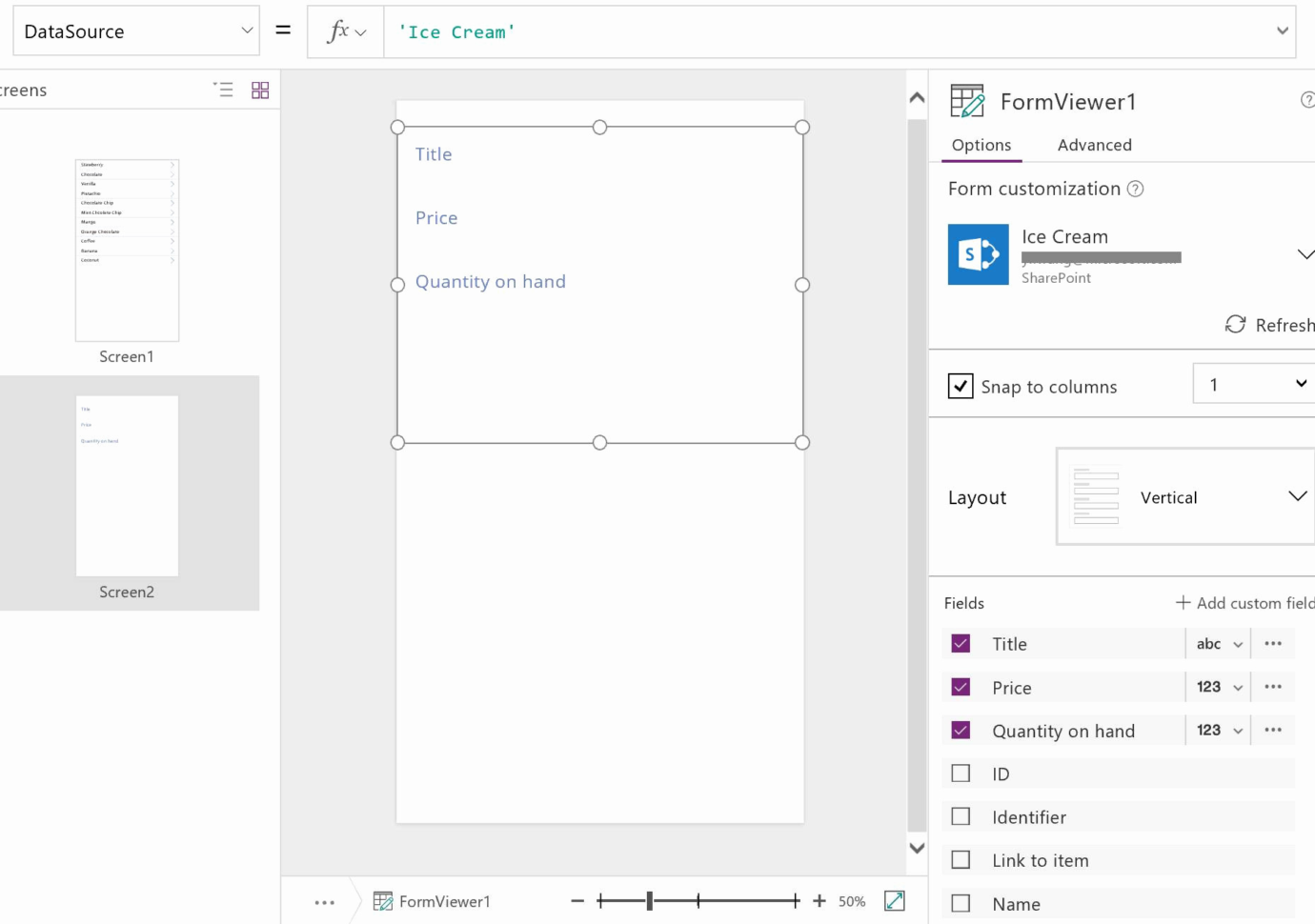Viewport: 1315px width, 924px height.
Task: Click breadcrumb ellipsis in bottom bar
Action: [325, 902]
